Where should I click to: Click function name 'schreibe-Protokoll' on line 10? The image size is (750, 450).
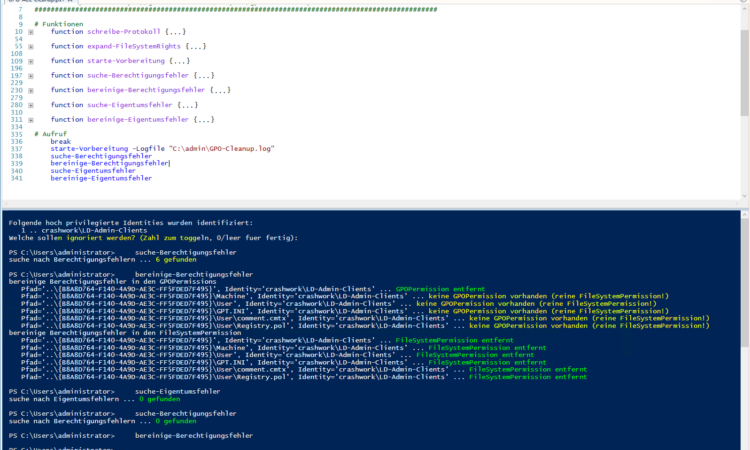123,32
